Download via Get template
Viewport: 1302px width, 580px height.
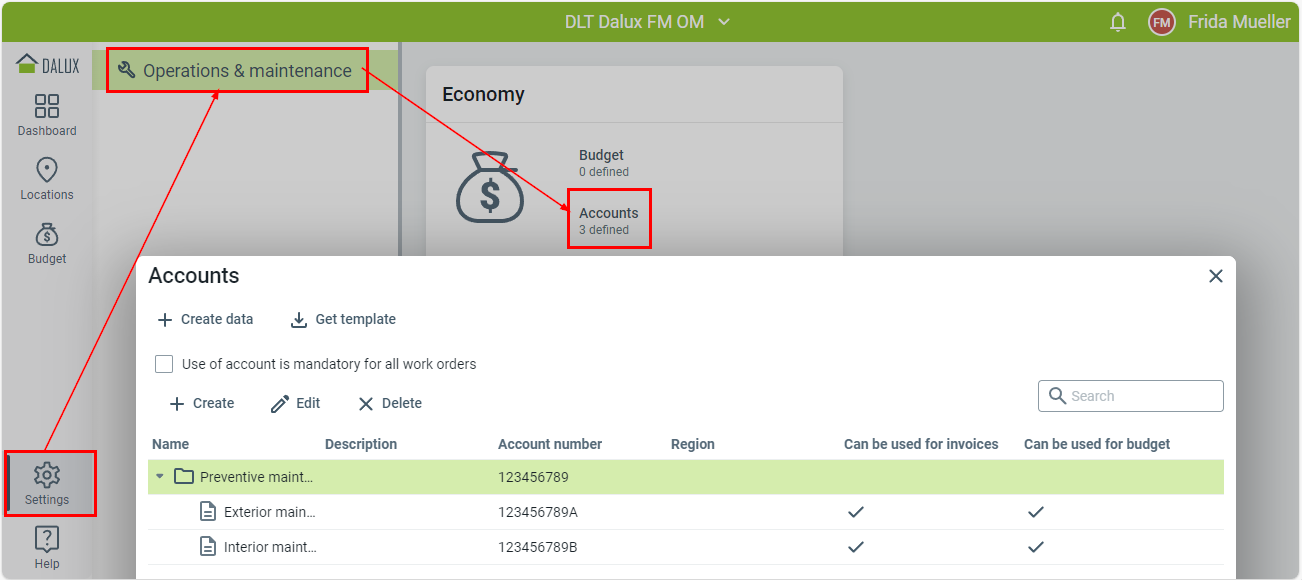tap(343, 320)
